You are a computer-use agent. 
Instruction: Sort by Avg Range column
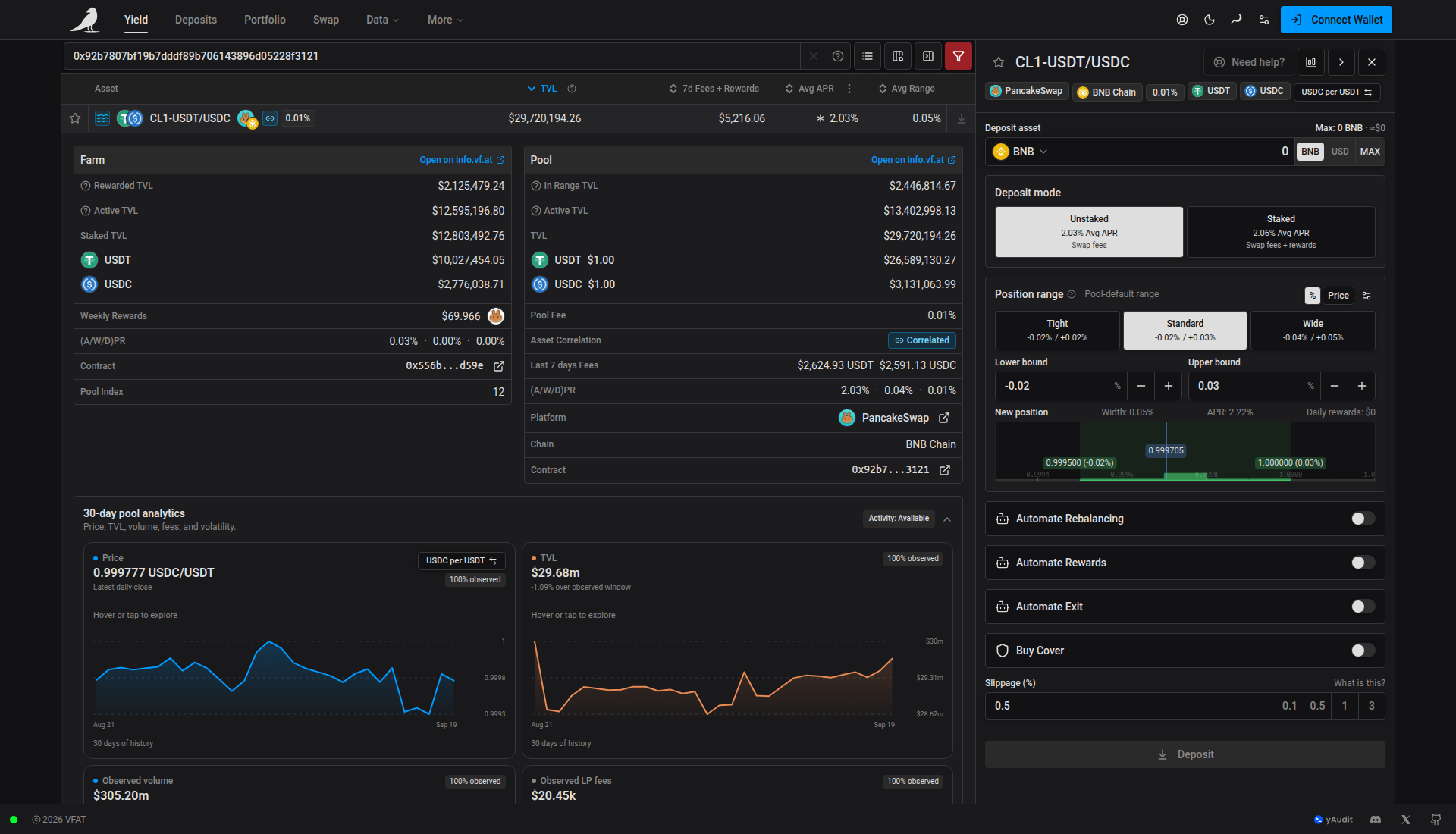pos(906,89)
